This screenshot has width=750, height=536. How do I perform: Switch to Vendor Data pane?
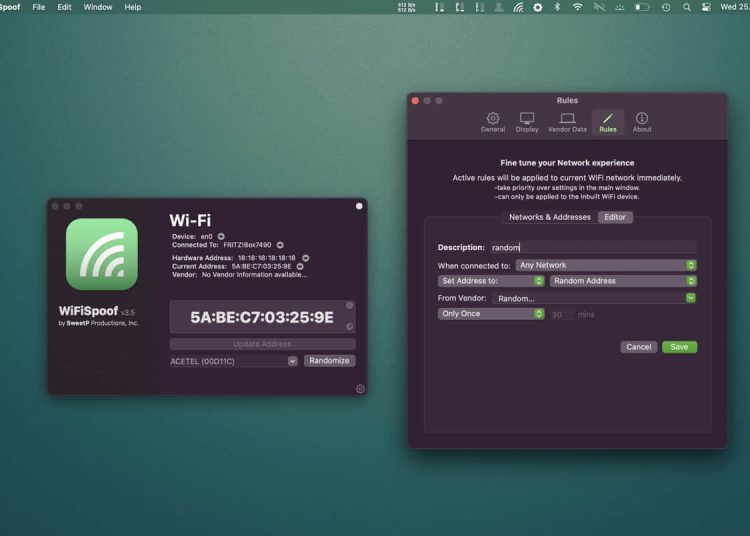coord(567,122)
